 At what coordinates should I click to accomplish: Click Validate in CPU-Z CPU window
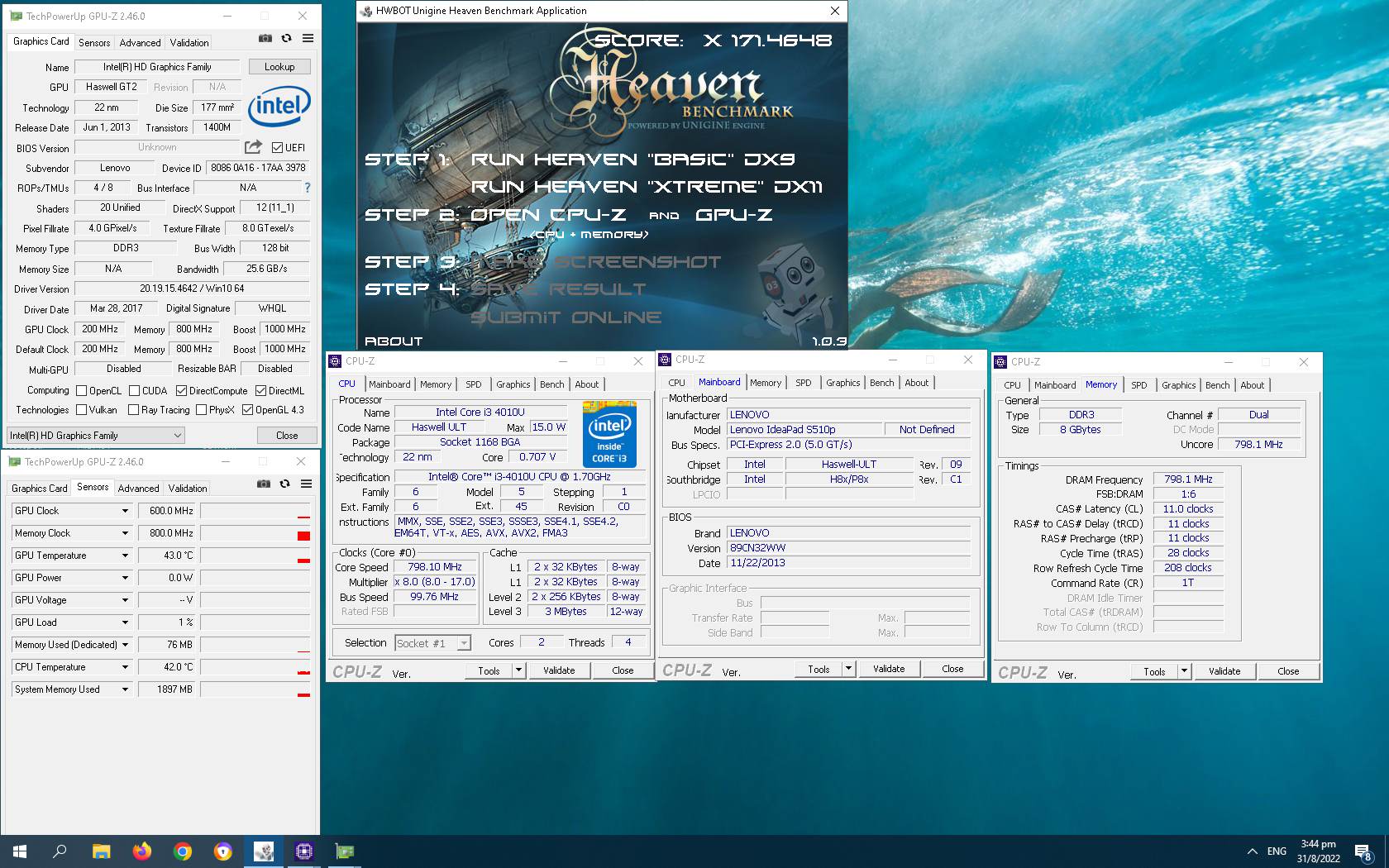tap(559, 670)
